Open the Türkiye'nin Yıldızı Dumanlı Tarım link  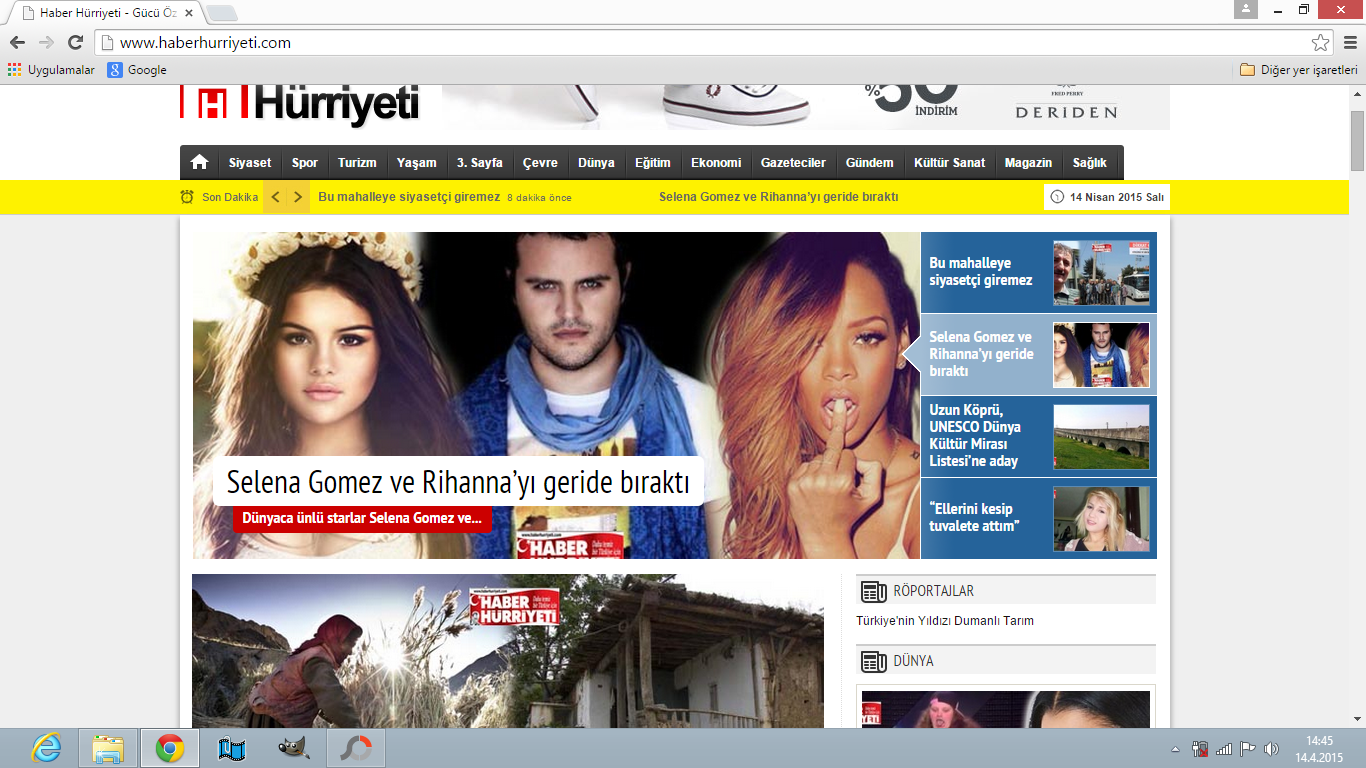click(945, 621)
